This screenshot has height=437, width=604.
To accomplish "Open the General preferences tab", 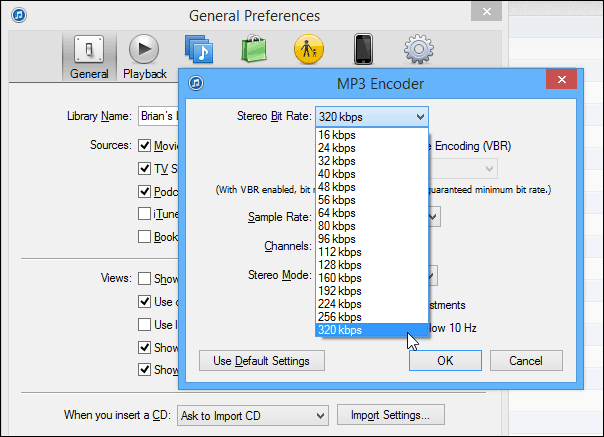I will tap(89, 57).
